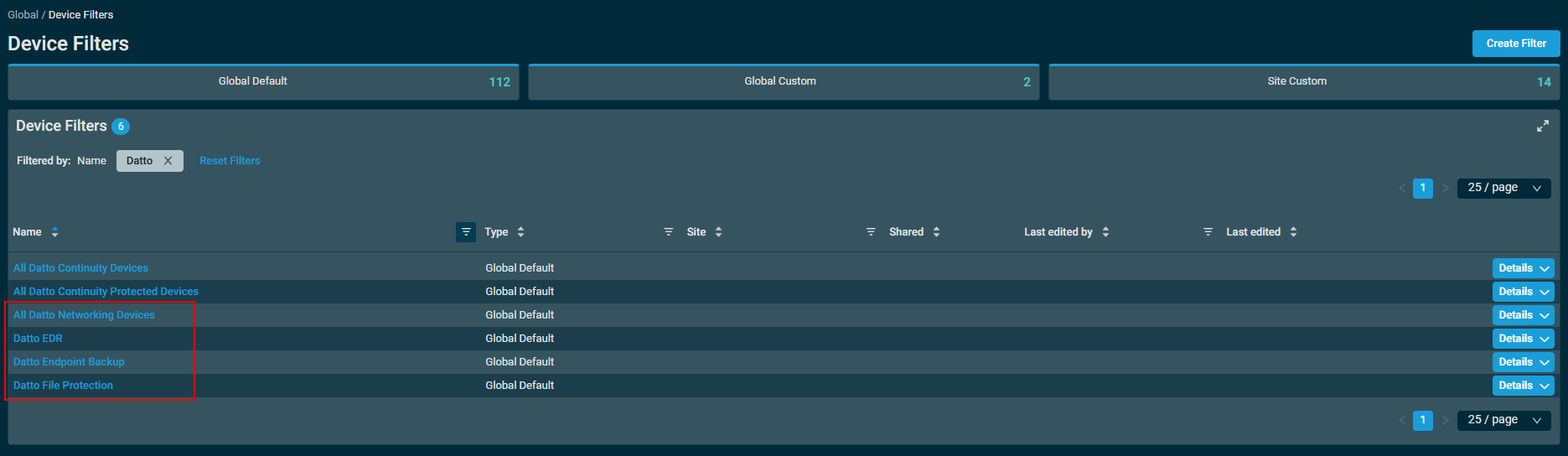The image size is (1568, 456).
Task: Click the Global breadcrumb link
Action: point(23,15)
